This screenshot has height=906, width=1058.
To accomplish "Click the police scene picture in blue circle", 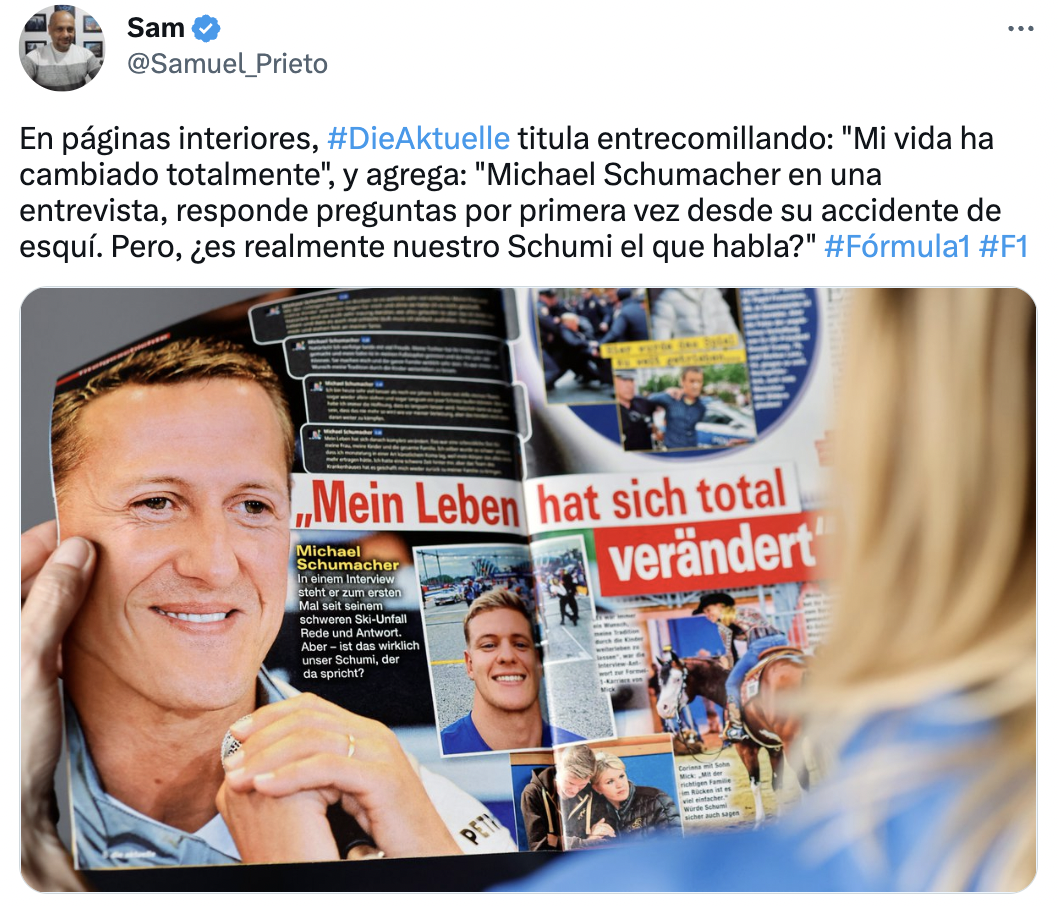I will (644, 371).
